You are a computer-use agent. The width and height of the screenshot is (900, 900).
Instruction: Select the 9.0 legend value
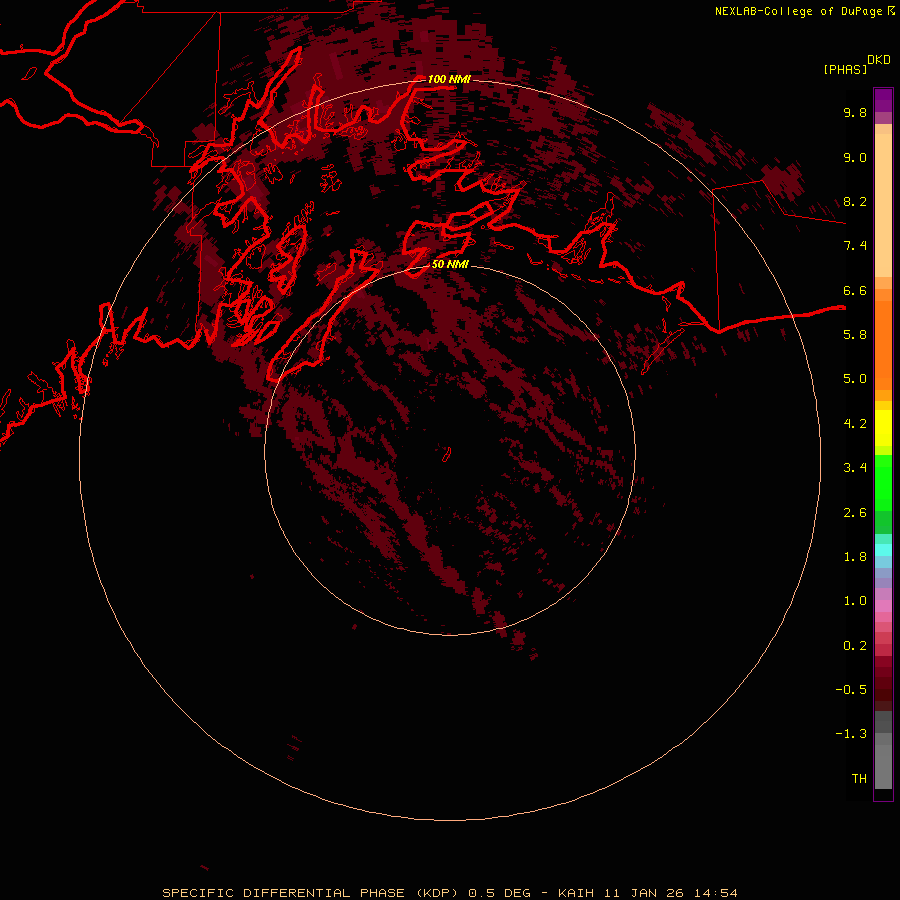(855, 157)
